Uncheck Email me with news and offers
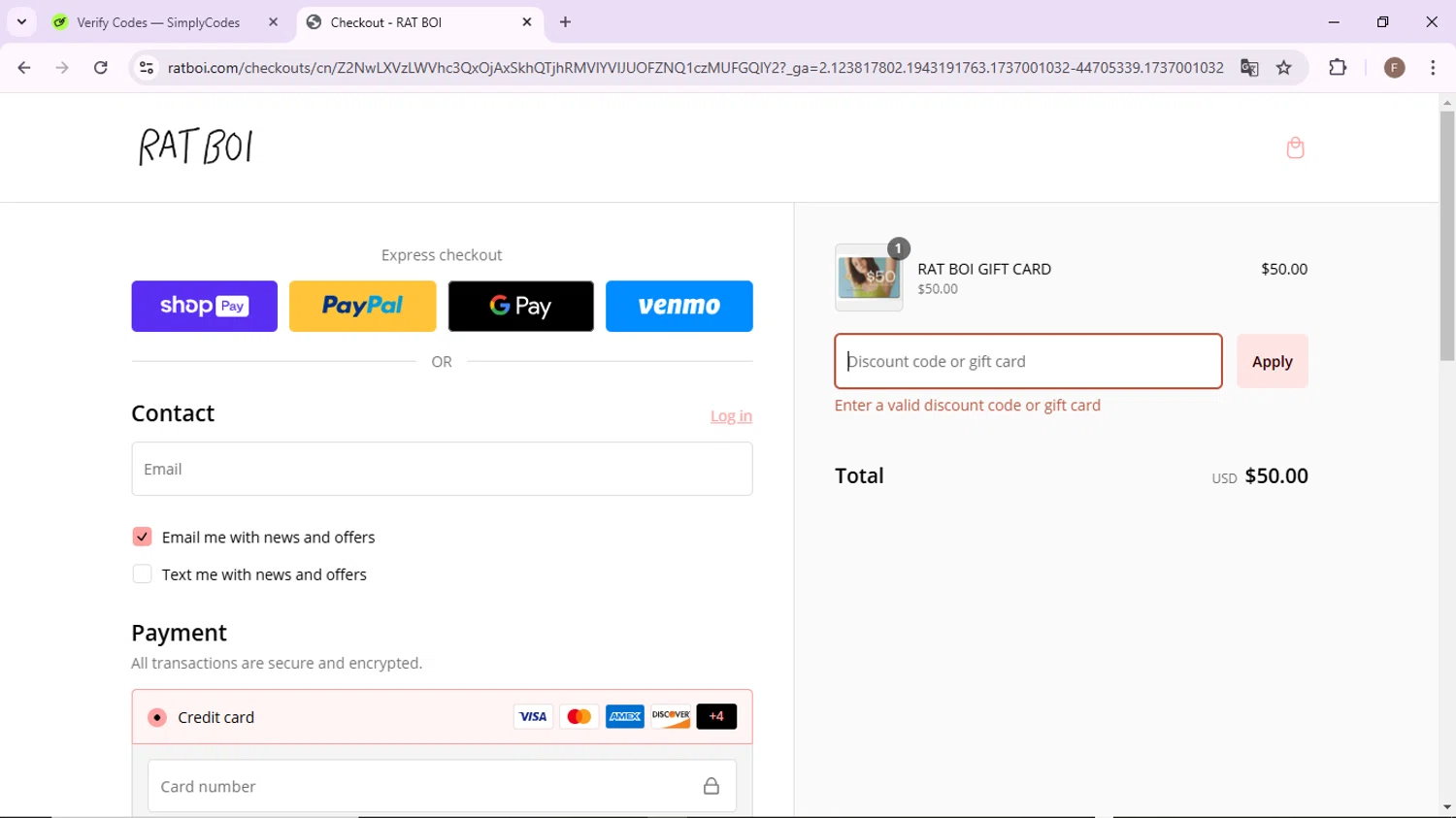 click(142, 537)
